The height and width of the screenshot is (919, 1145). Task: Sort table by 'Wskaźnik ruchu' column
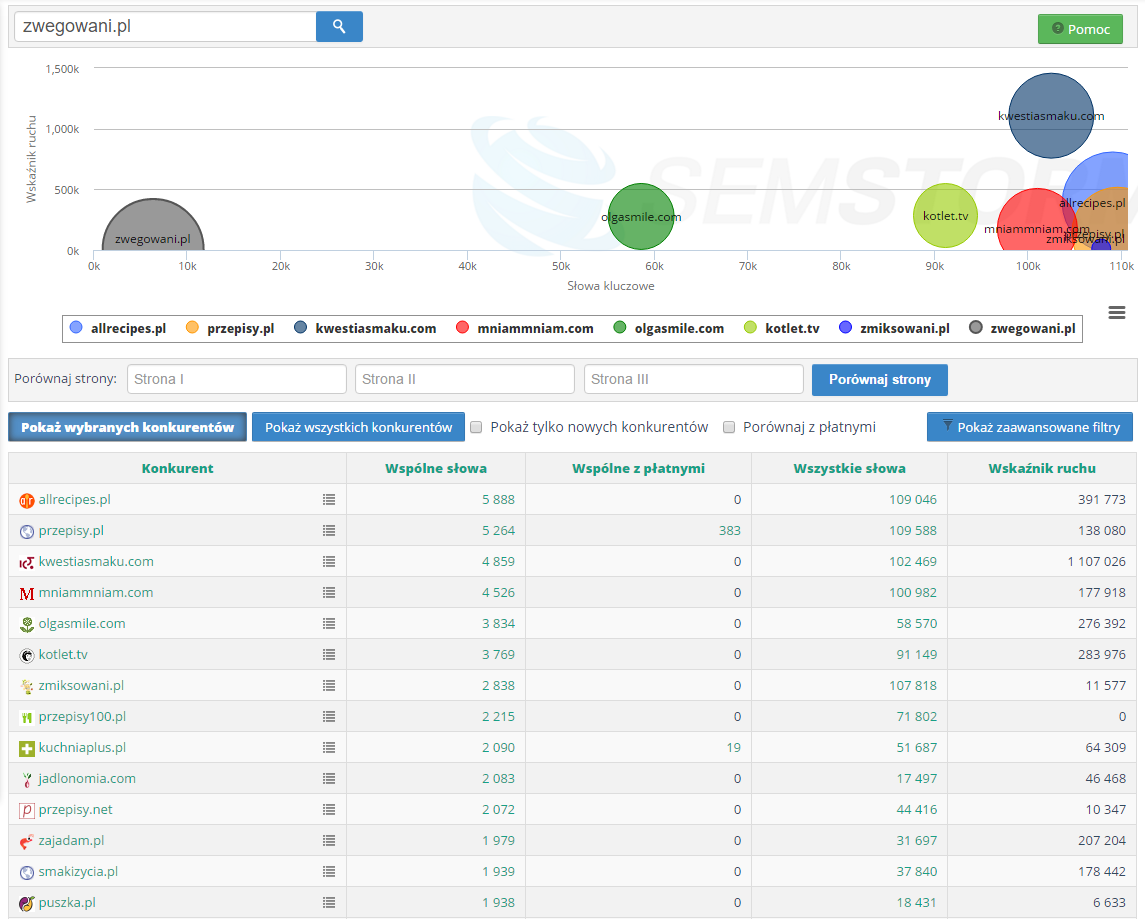1042,469
